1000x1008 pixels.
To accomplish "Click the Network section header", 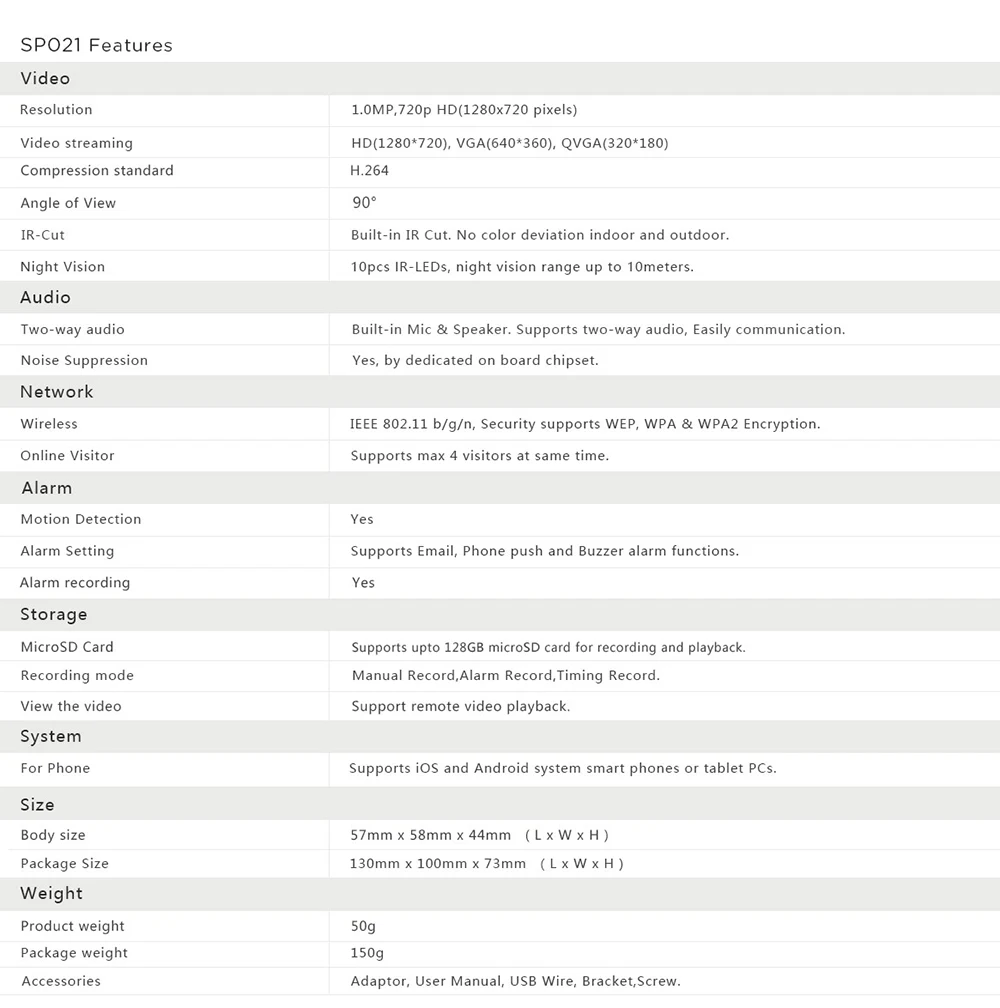I will [x=57, y=392].
